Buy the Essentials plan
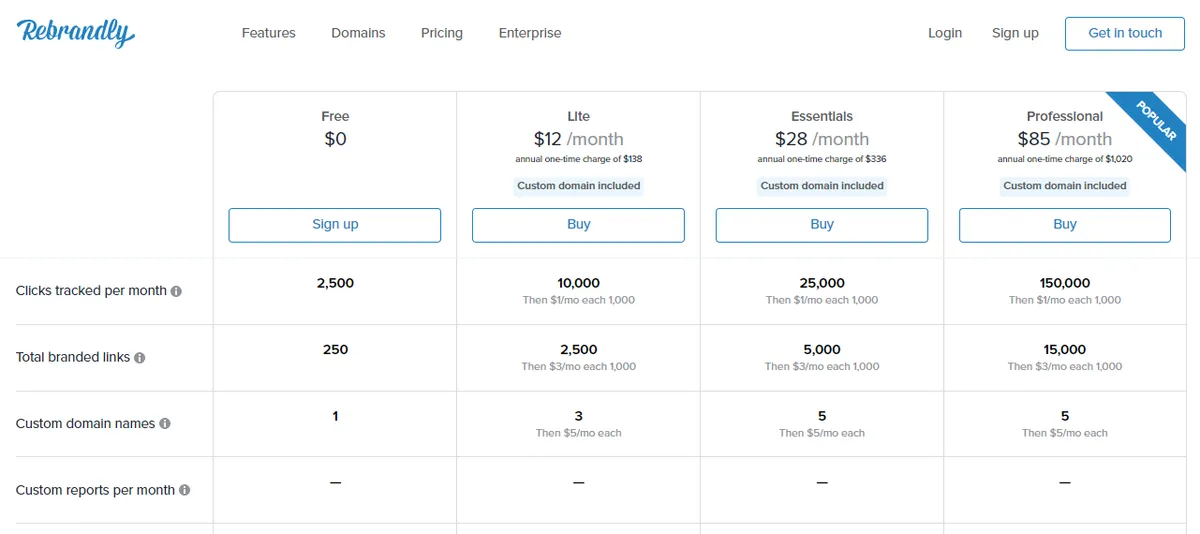This screenshot has width=1200, height=534. 821,225
